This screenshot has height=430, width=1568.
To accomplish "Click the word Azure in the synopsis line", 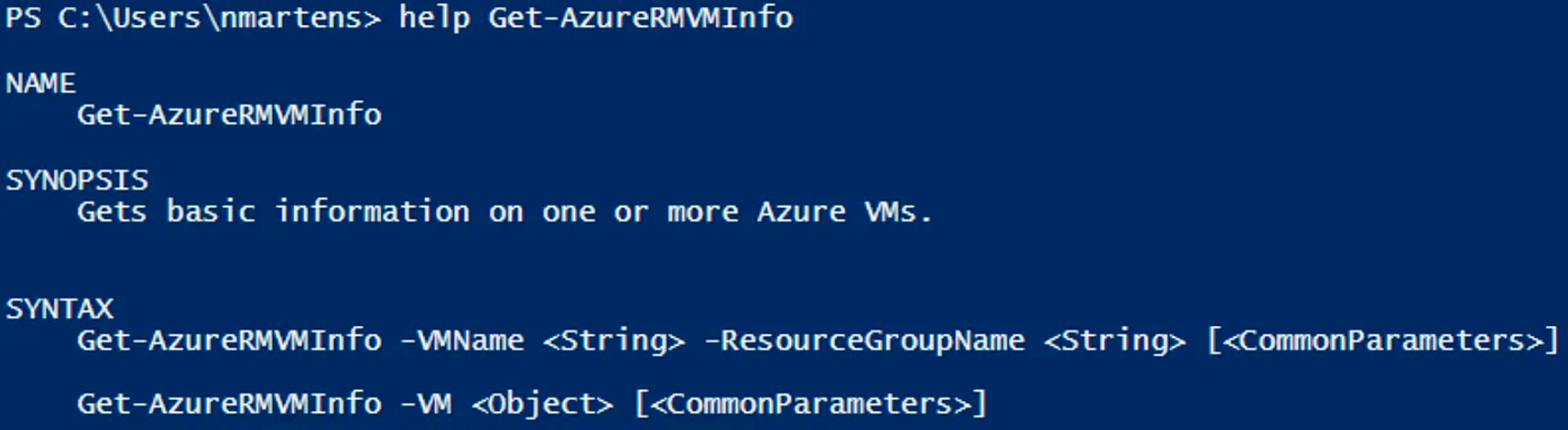I will pyautogui.click(x=801, y=212).
